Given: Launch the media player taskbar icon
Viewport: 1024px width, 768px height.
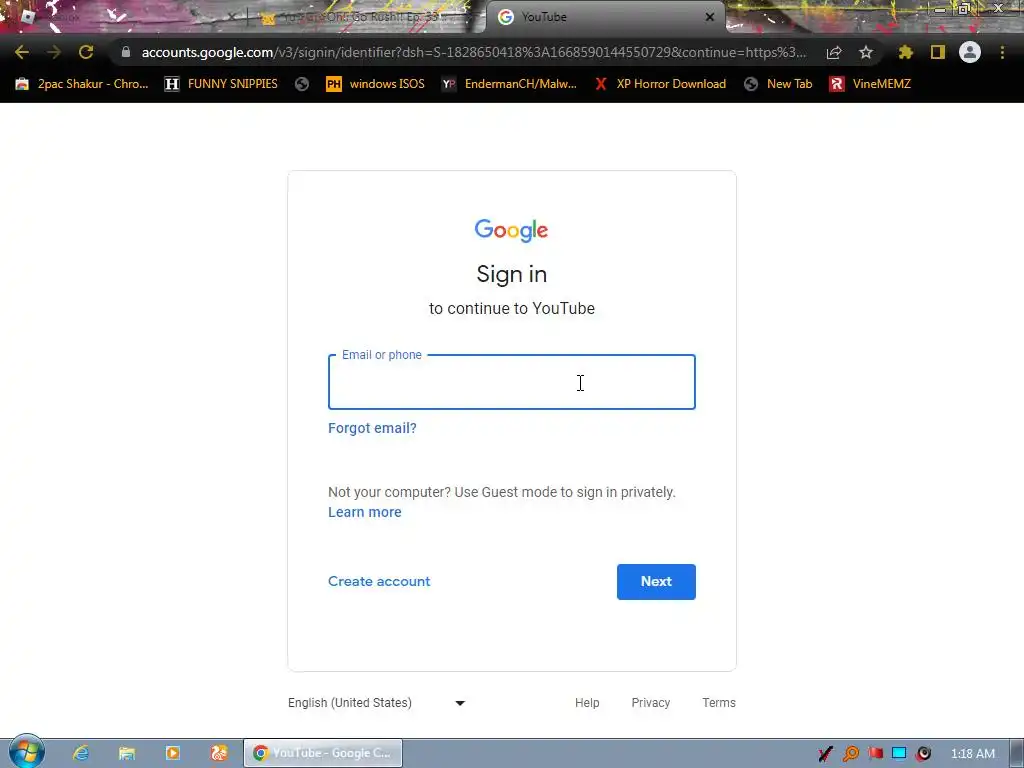Looking at the screenshot, I should [173, 753].
